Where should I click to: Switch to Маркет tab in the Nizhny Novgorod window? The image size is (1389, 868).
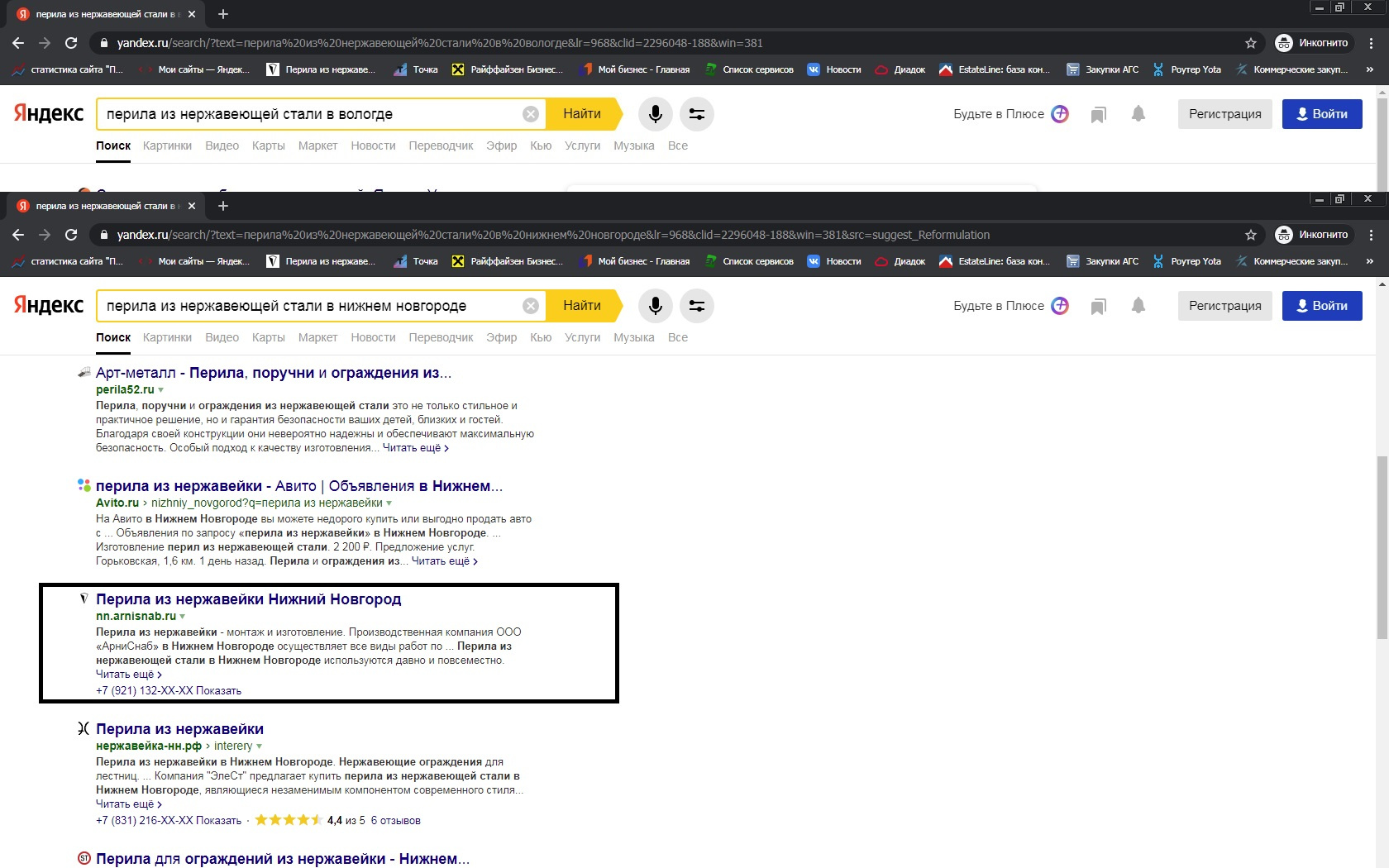(x=317, y=337)
